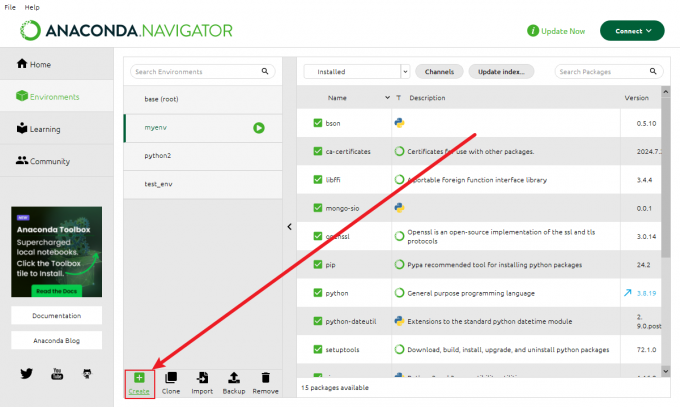Click the Update index button

[x=501, y=72]
